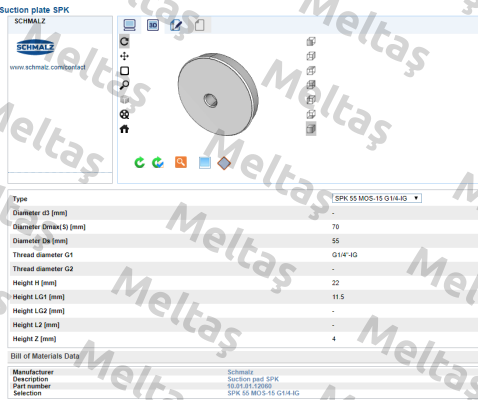Select the rotate tool in viewer
The height and width of the screenshot is (400, 478).
coord(124,42)
